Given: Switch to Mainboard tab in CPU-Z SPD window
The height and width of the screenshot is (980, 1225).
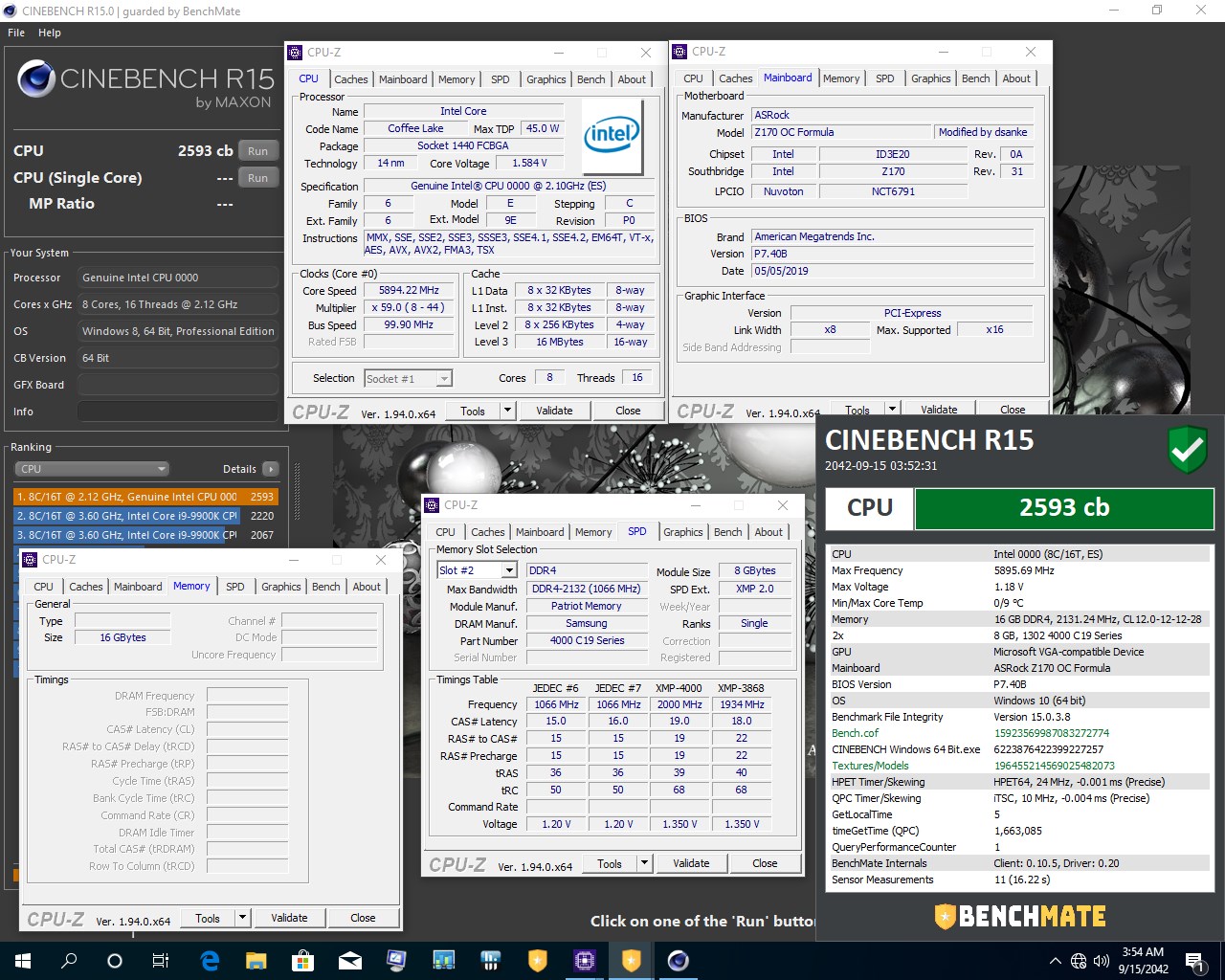Looking at the screenshot, I should [x=540, y=532].
